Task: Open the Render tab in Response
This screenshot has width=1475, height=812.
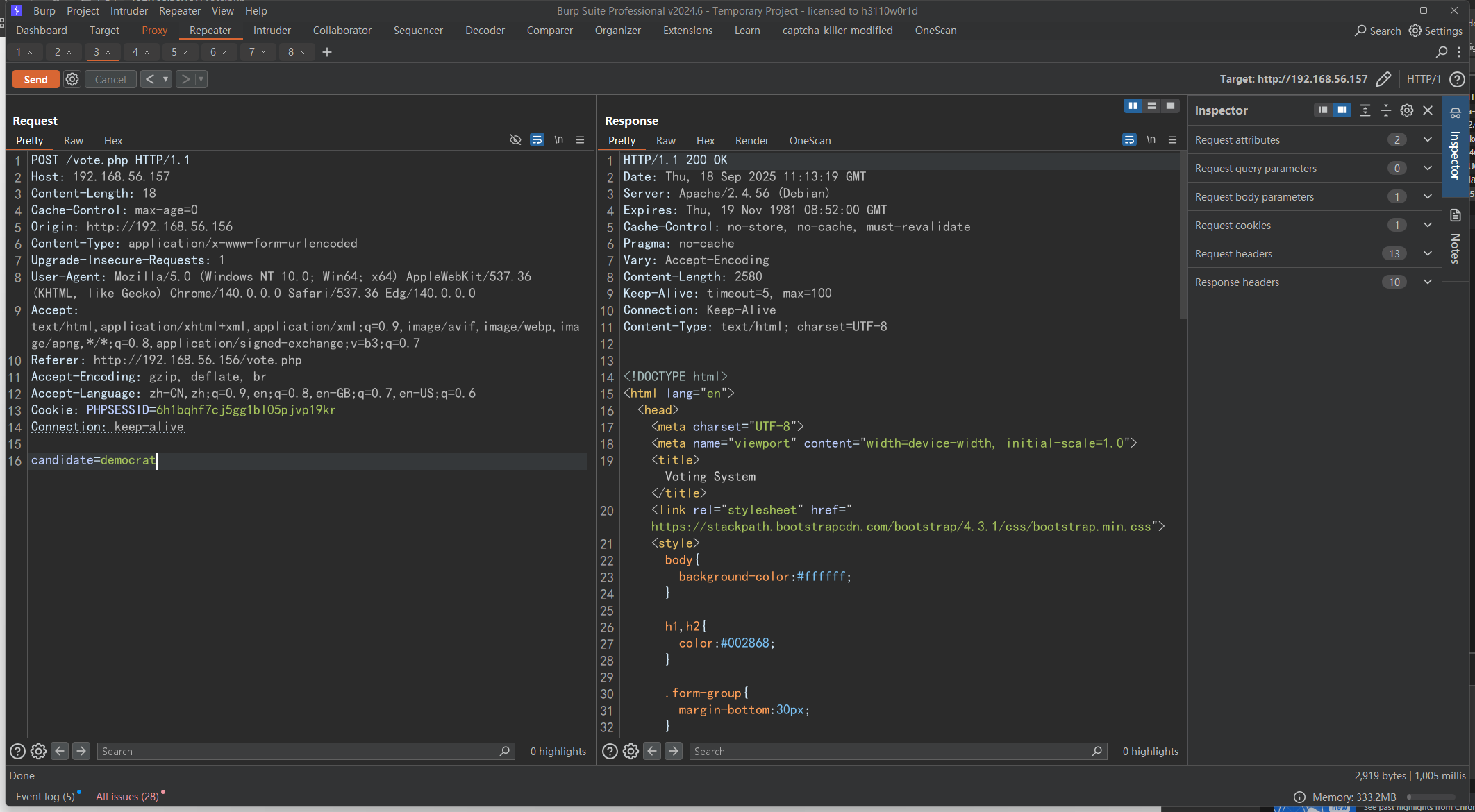Action: point(751,141)
